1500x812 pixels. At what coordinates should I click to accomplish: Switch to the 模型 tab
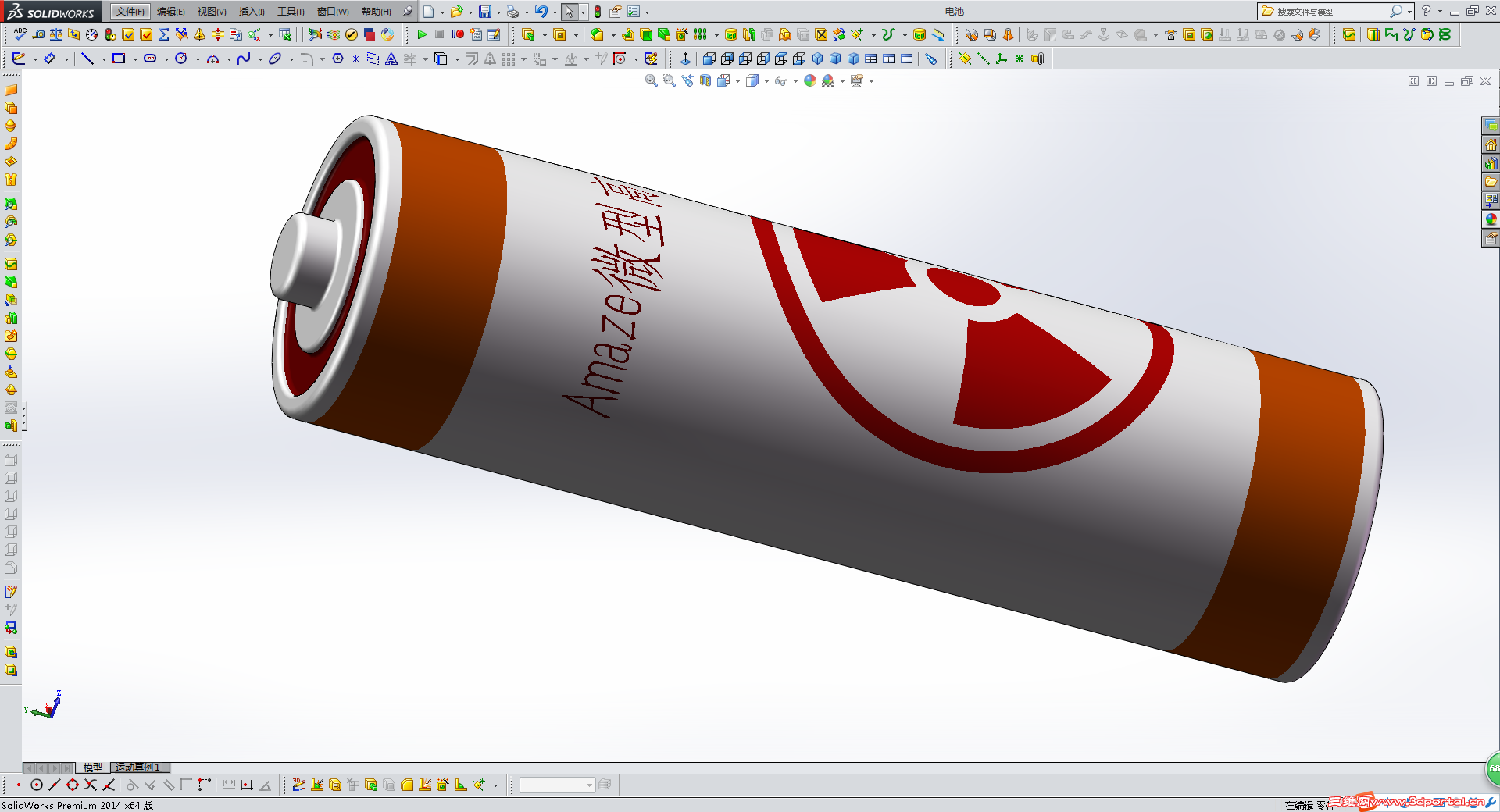(93, 767)
